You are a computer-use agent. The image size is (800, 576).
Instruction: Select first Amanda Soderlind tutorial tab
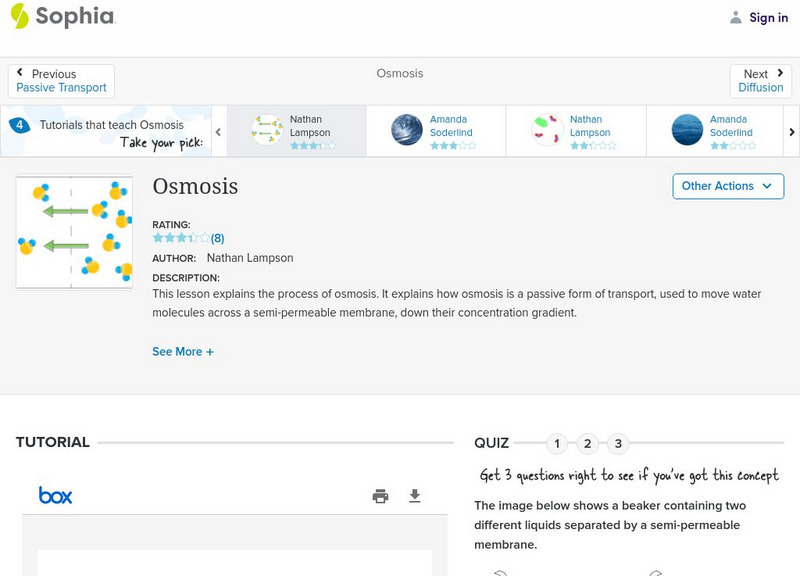(436, 131)
